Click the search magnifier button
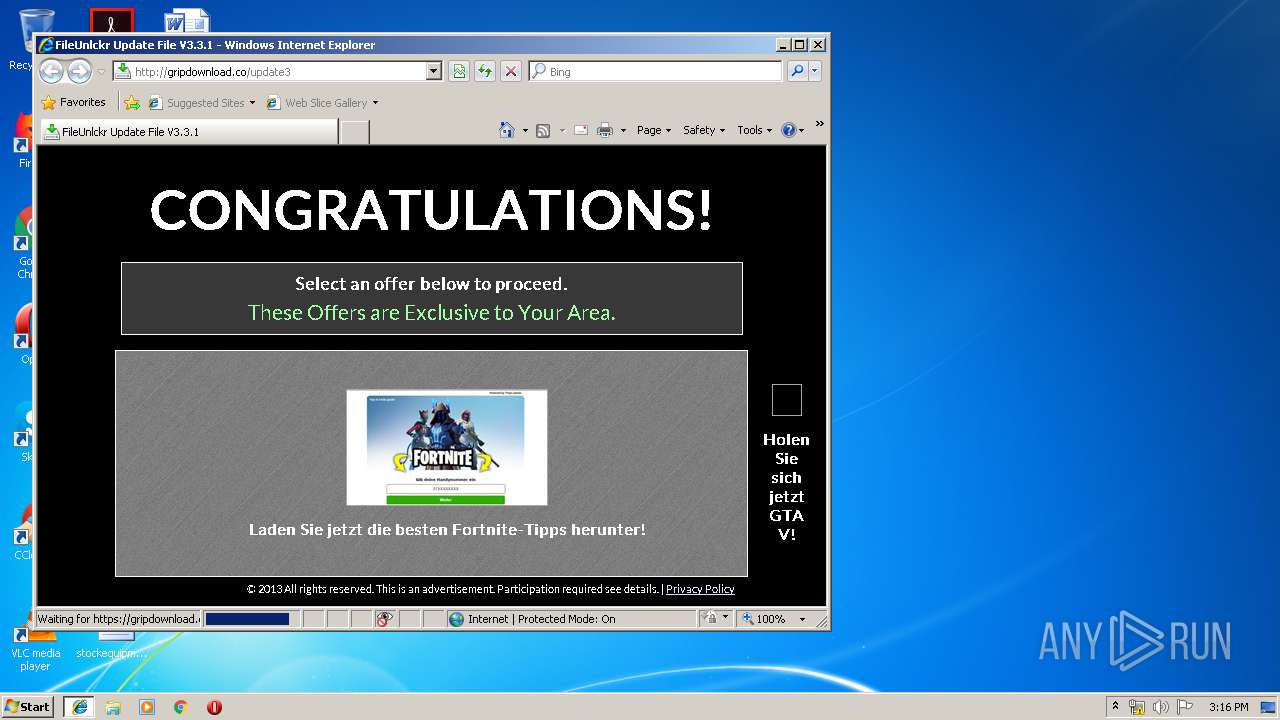The width and height of the screenshot is (1280, 720). point(797,72)
